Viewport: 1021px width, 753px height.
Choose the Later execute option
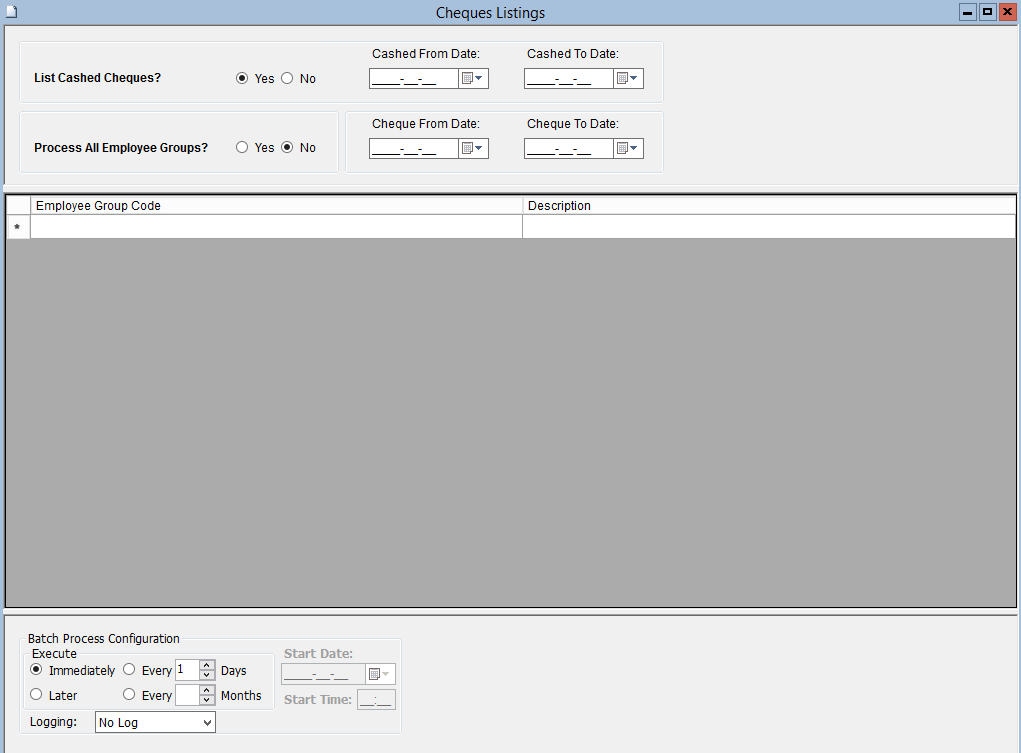[x=37, y=695]
